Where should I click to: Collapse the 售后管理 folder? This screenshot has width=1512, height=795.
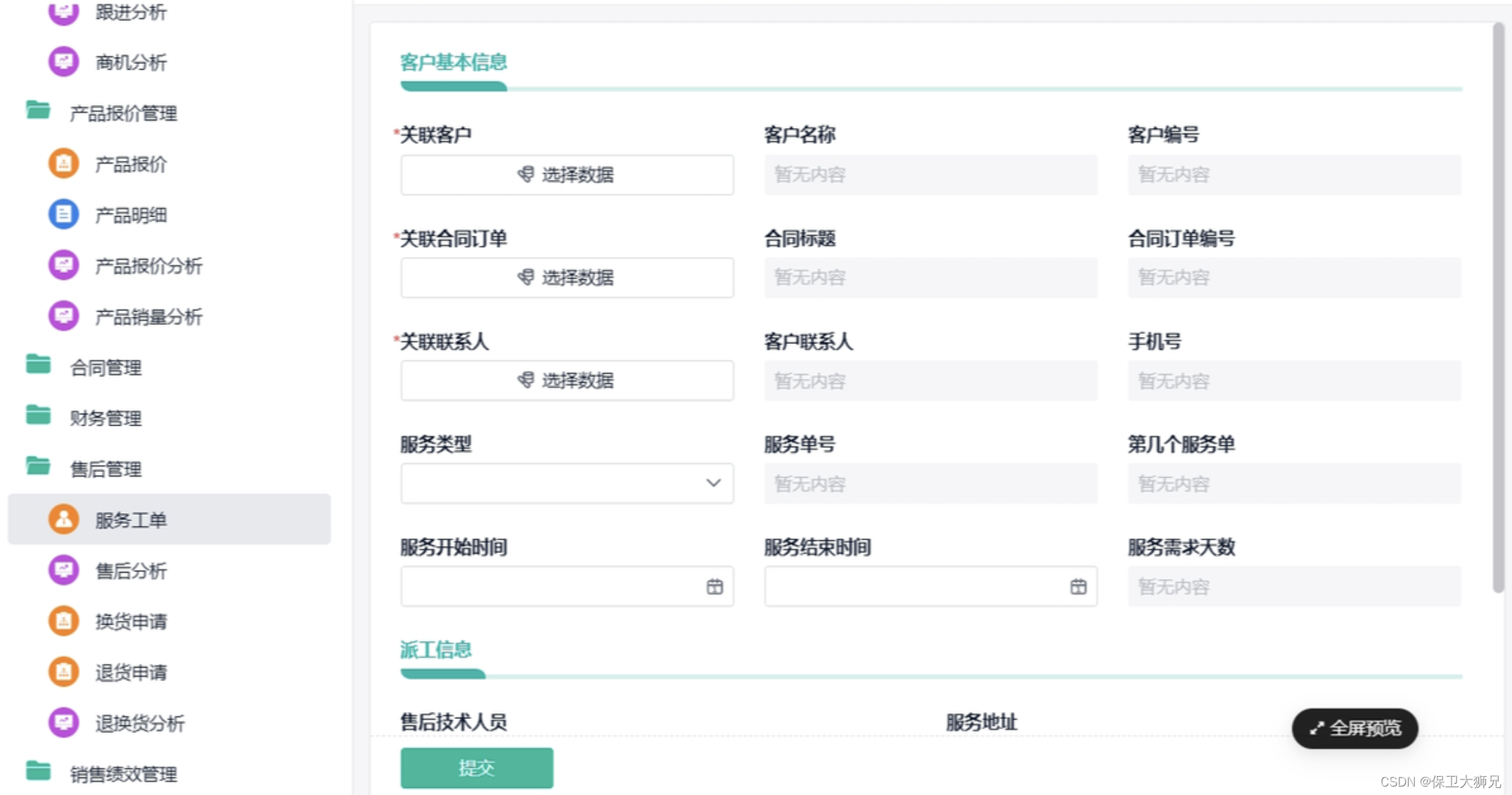105,469
